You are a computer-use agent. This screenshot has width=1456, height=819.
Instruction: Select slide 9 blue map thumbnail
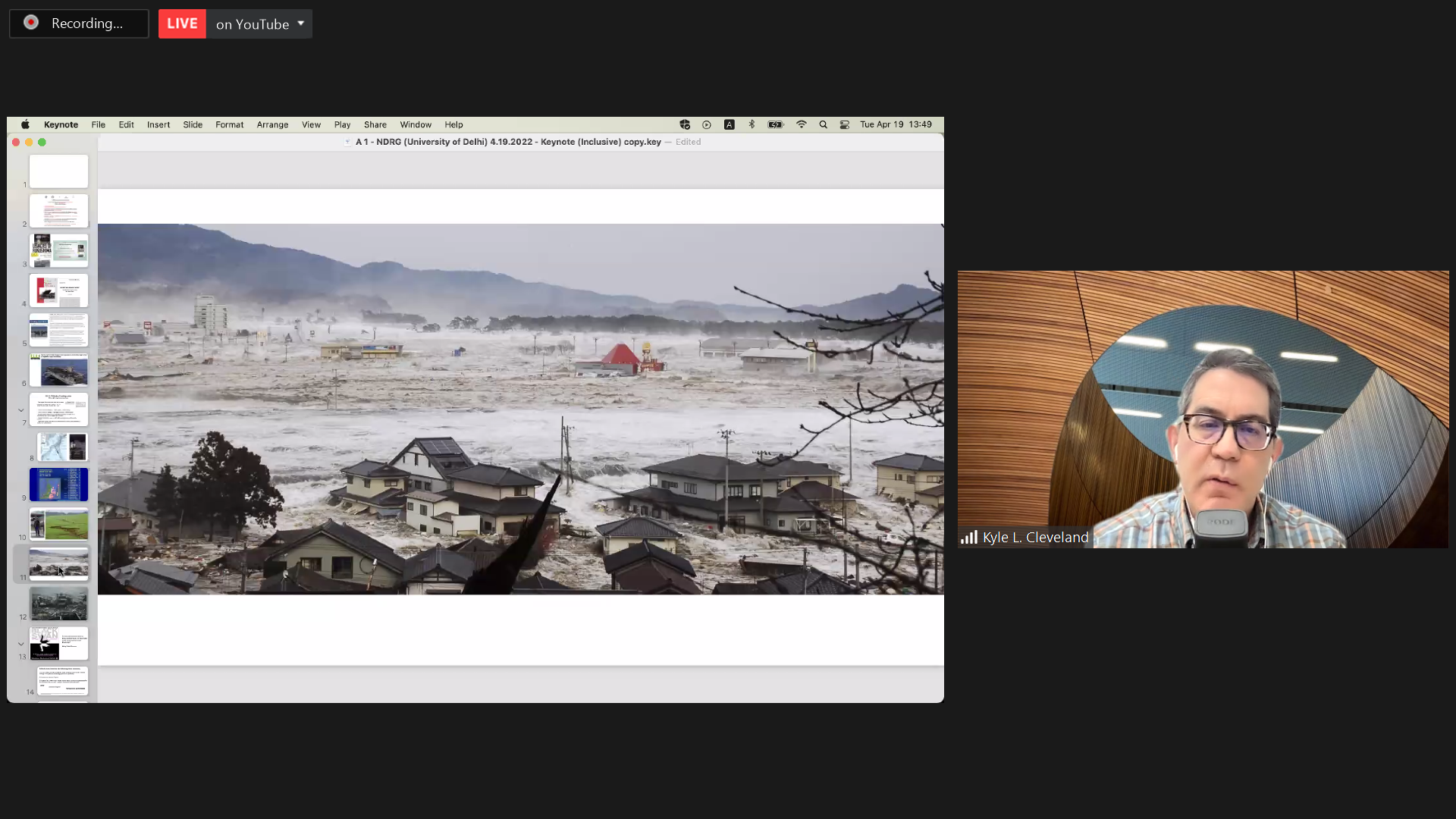(58, 485)
